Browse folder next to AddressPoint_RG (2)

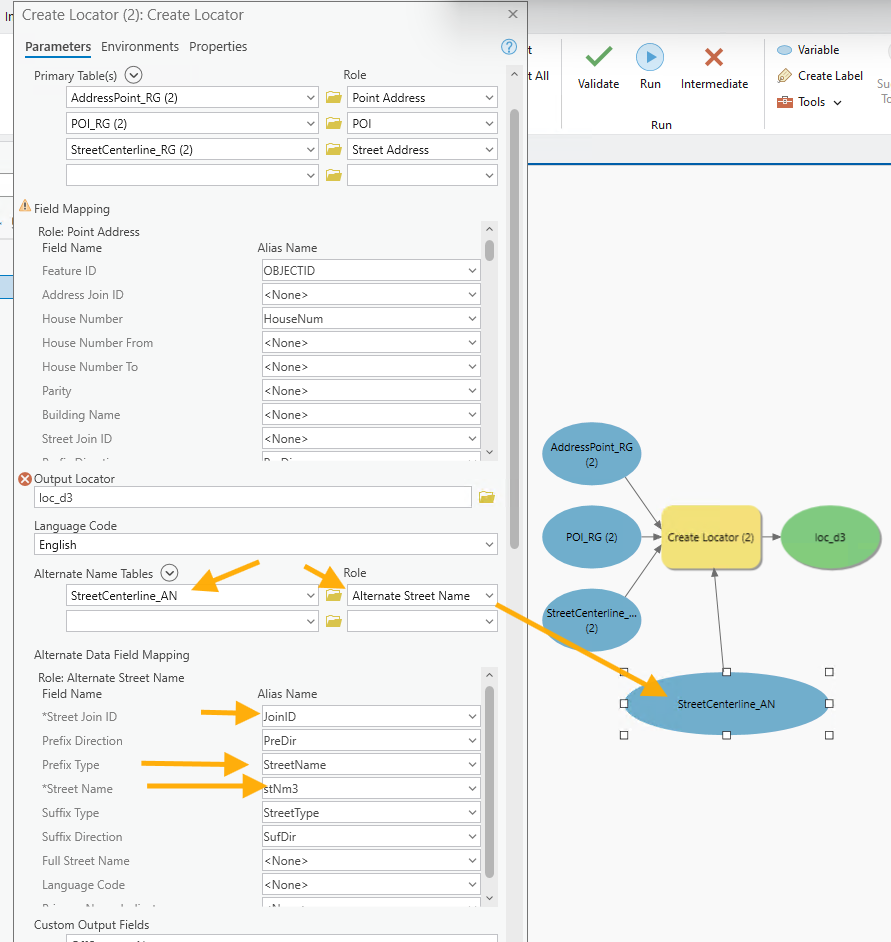[334, 98]
